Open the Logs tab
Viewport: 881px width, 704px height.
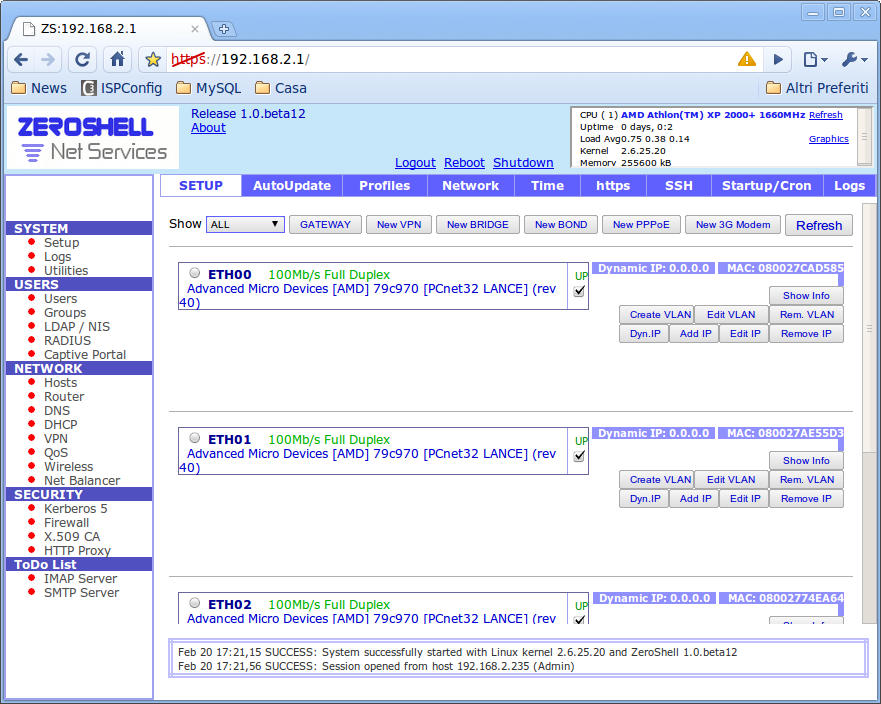[x=849, y=186]
